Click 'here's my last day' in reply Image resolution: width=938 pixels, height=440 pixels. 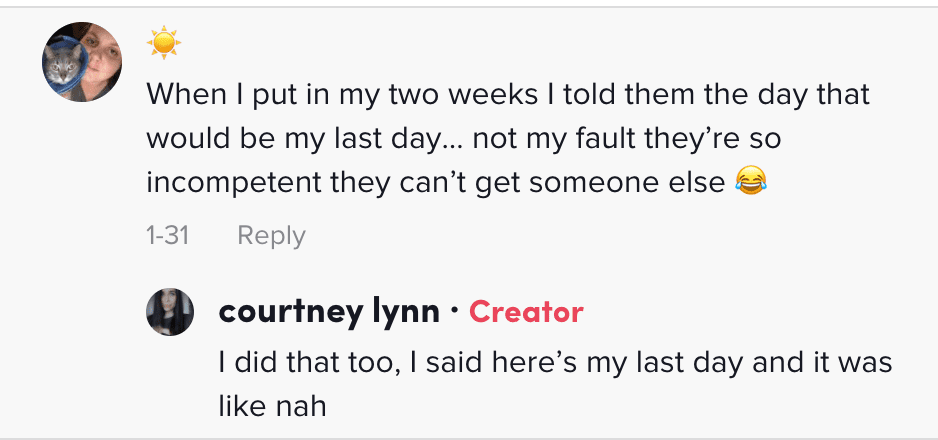tap(607, 363)
